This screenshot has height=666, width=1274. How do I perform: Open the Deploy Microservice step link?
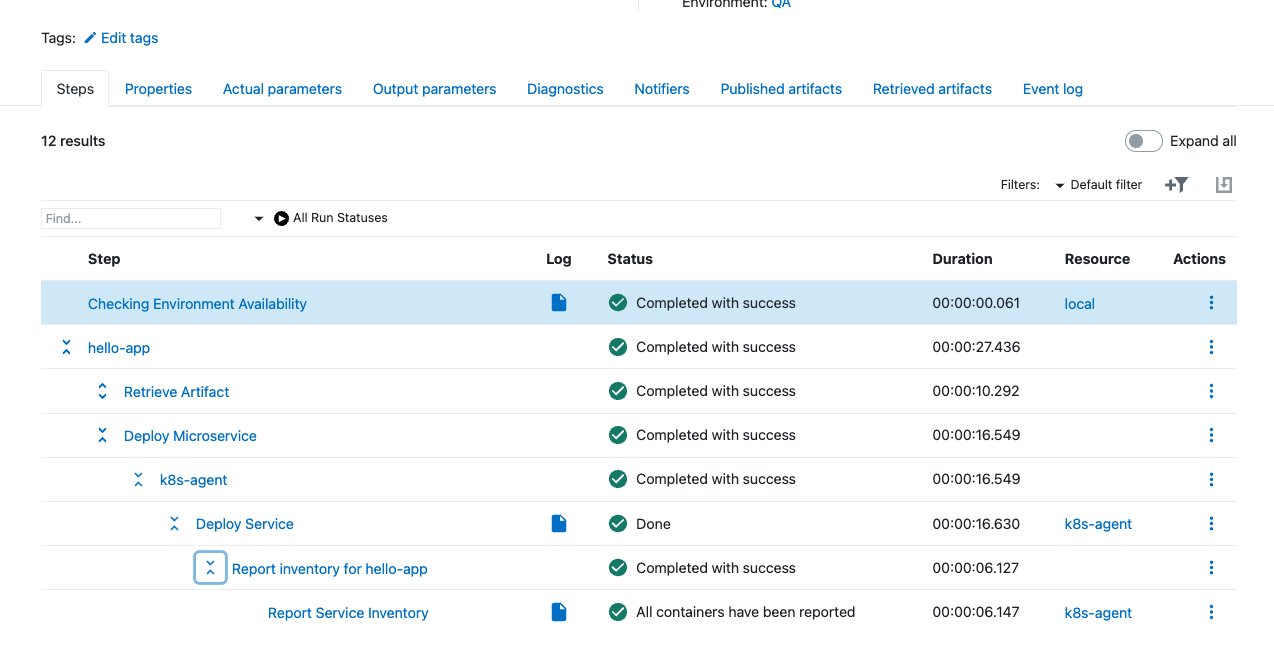(190, 436)
